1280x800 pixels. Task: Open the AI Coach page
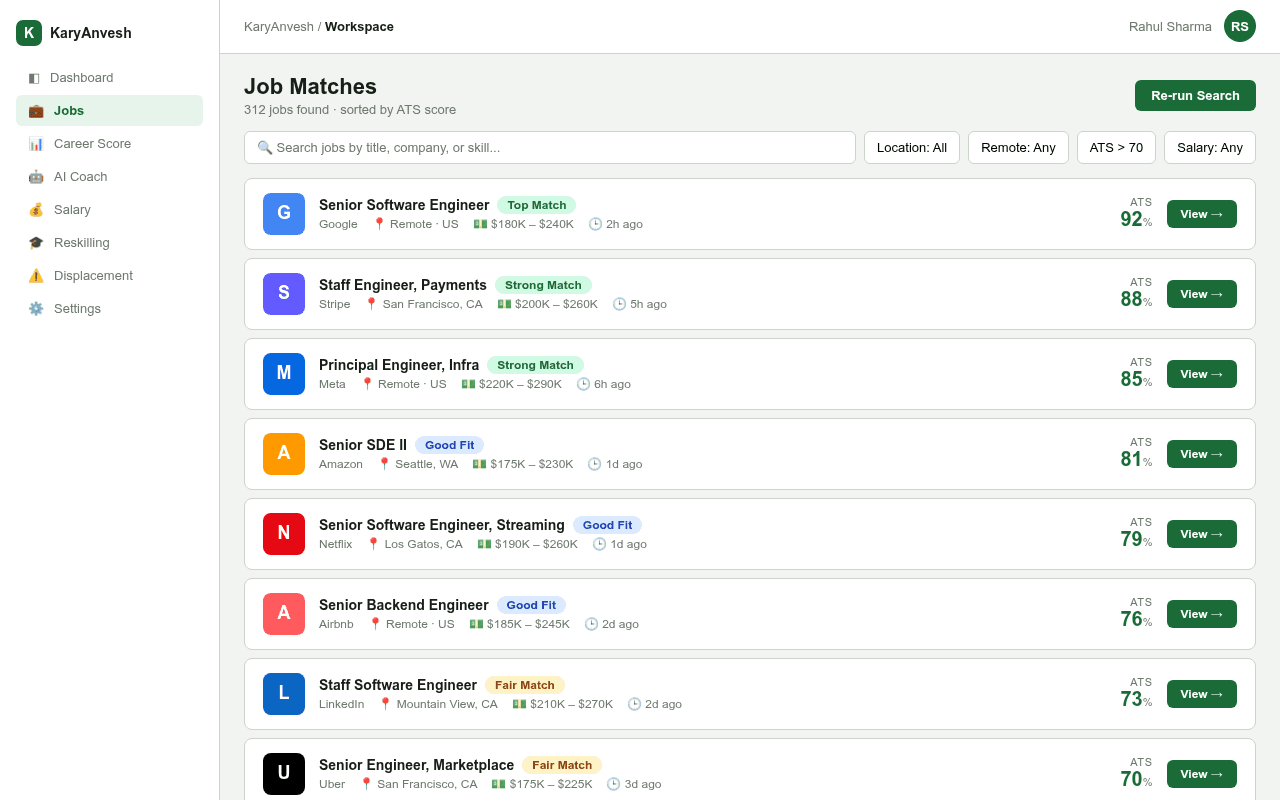point(109,177)
